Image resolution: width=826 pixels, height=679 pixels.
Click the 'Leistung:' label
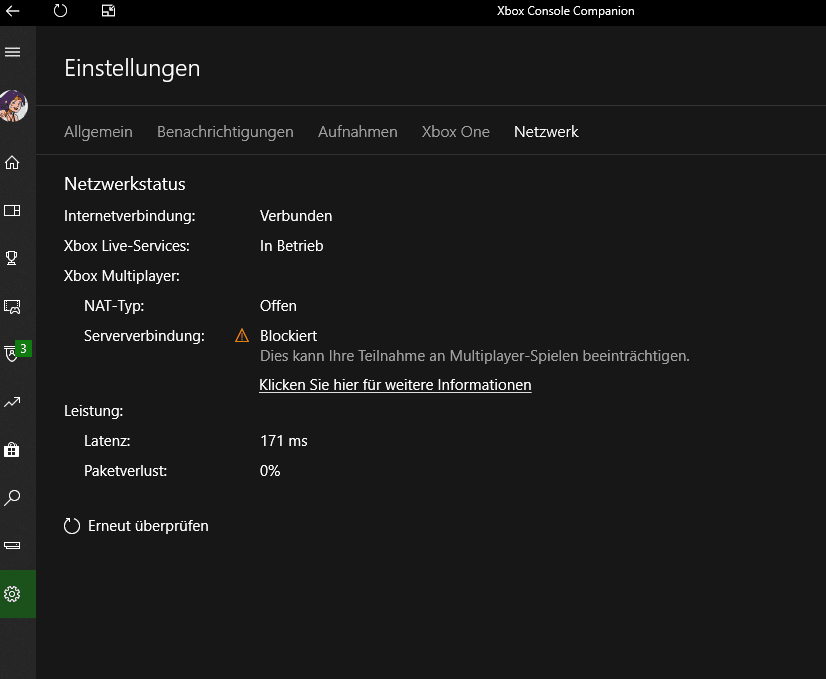(93, 411)
